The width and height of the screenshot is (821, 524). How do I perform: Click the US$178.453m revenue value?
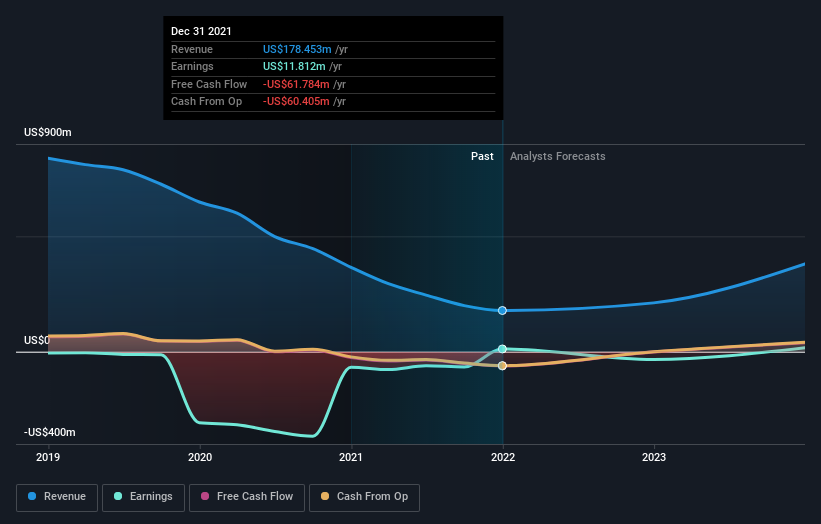click(x=297, y=49)
